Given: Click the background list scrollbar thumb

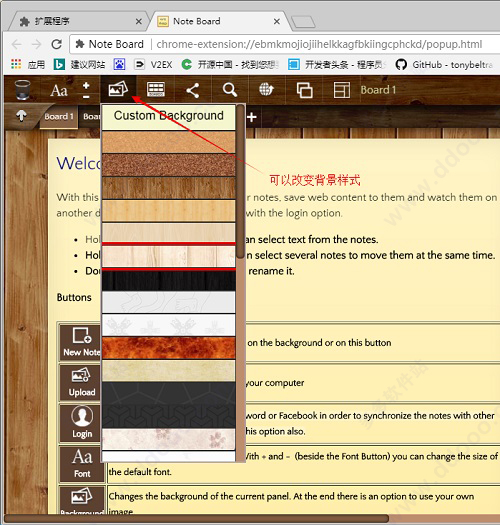Looking at the screenshot, I should point(240,181).
